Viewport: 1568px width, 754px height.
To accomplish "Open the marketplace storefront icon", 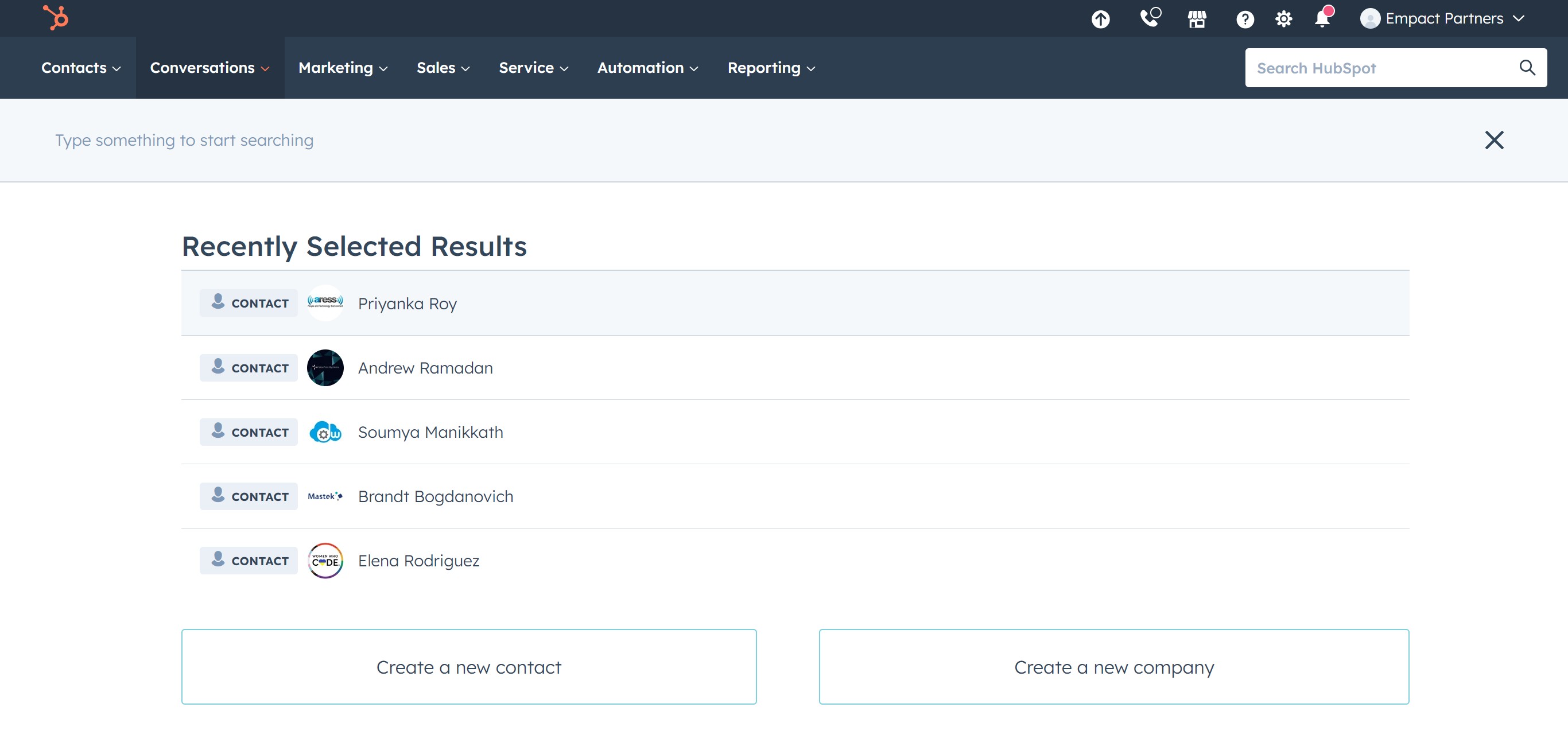I will coord(1197,19).
